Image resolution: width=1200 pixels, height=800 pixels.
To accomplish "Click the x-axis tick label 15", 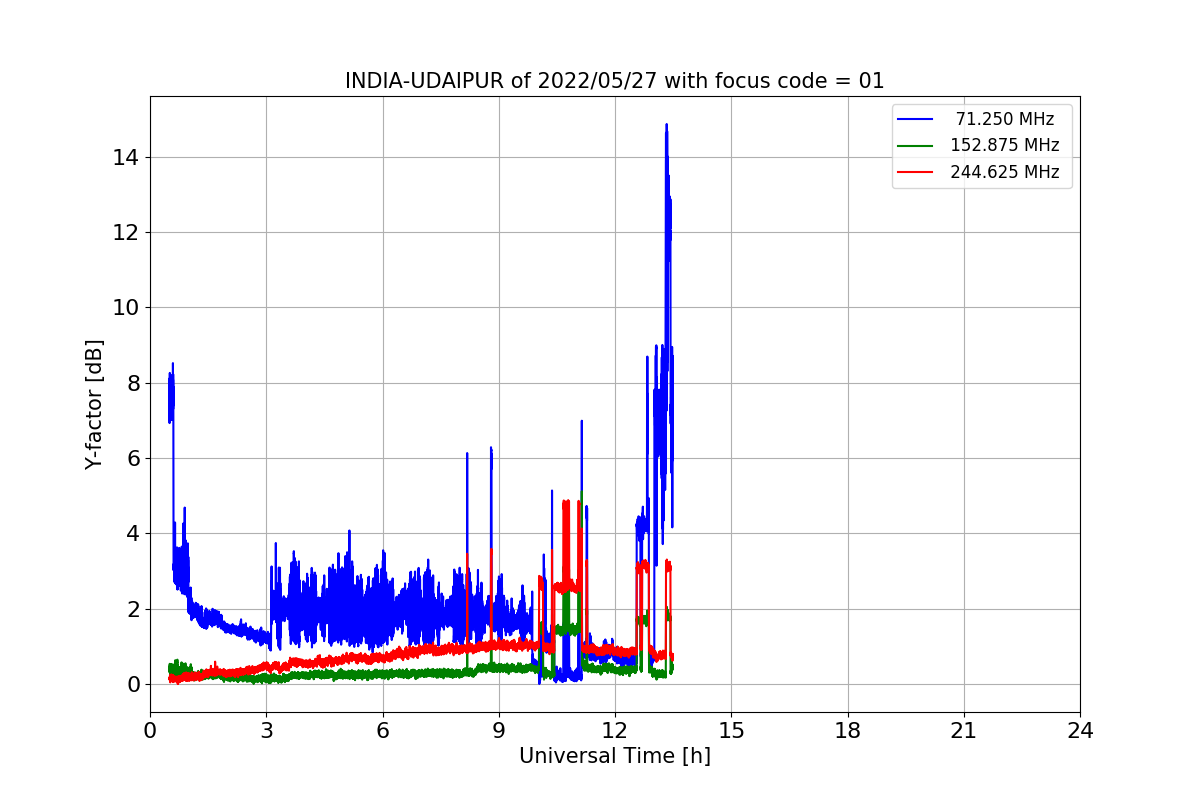I will click(x=731, y=731).
